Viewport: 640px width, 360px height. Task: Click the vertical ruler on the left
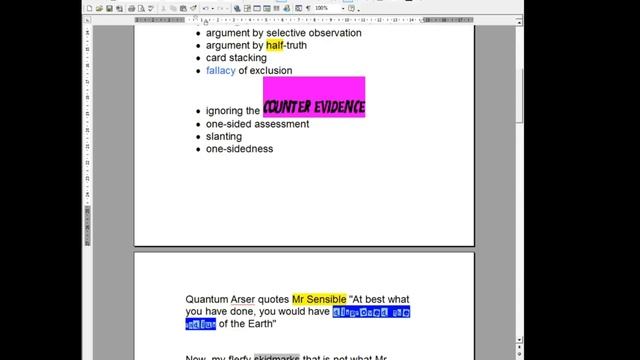point(87,135)
